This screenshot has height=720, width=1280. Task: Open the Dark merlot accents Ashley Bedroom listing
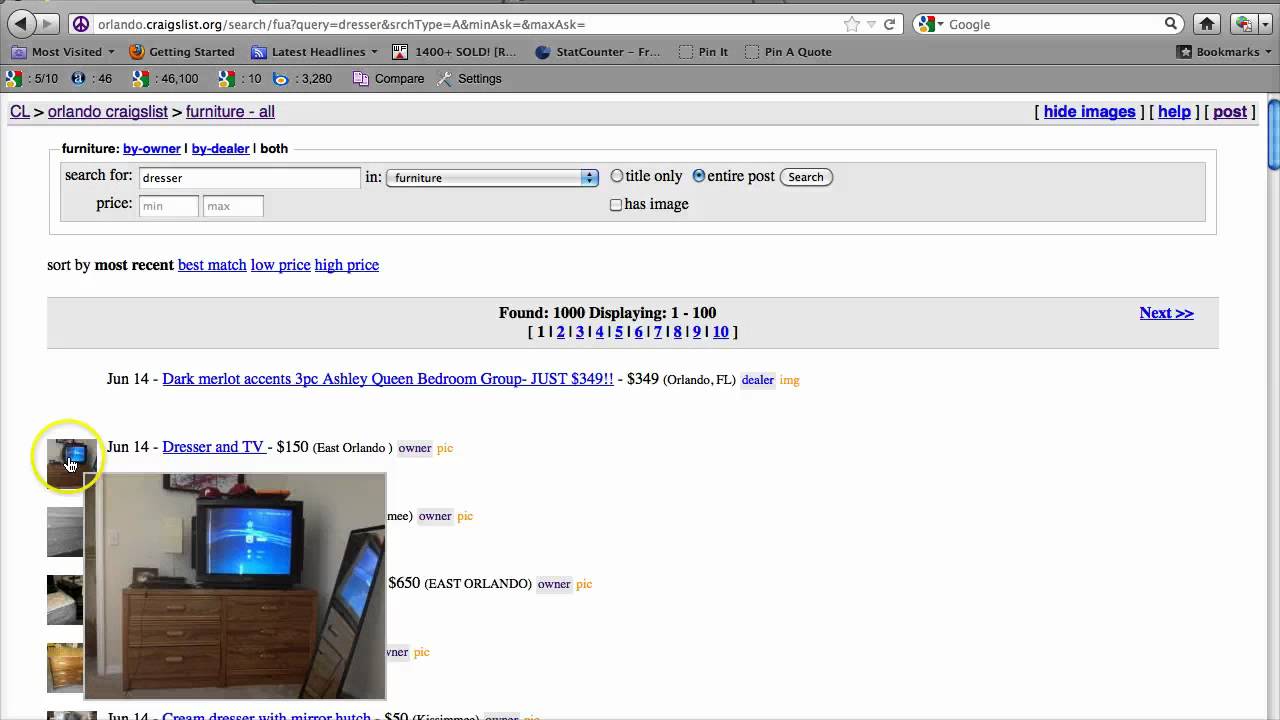pos(388,379)
